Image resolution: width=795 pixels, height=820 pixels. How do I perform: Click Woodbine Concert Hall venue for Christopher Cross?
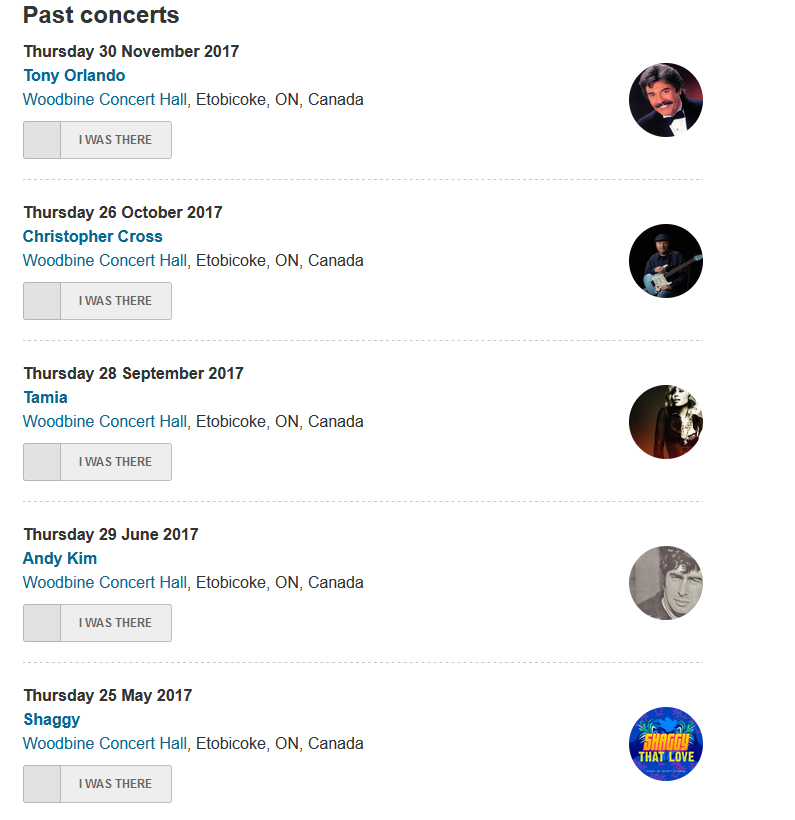[105, 261]
